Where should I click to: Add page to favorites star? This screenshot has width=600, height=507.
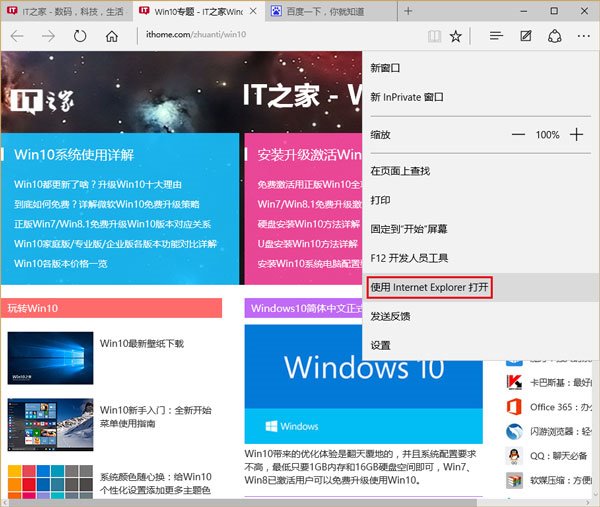(456, 36)
